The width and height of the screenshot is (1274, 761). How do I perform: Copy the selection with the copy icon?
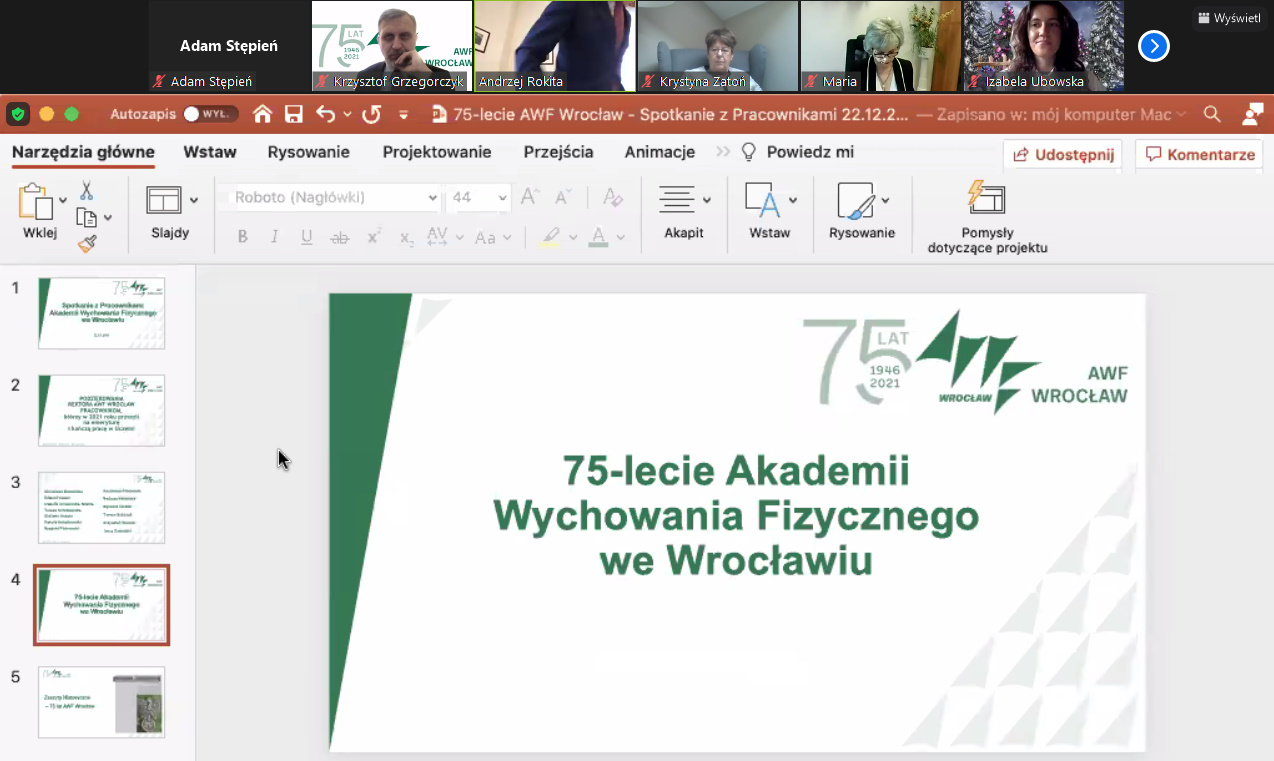[x=87, y=217]
